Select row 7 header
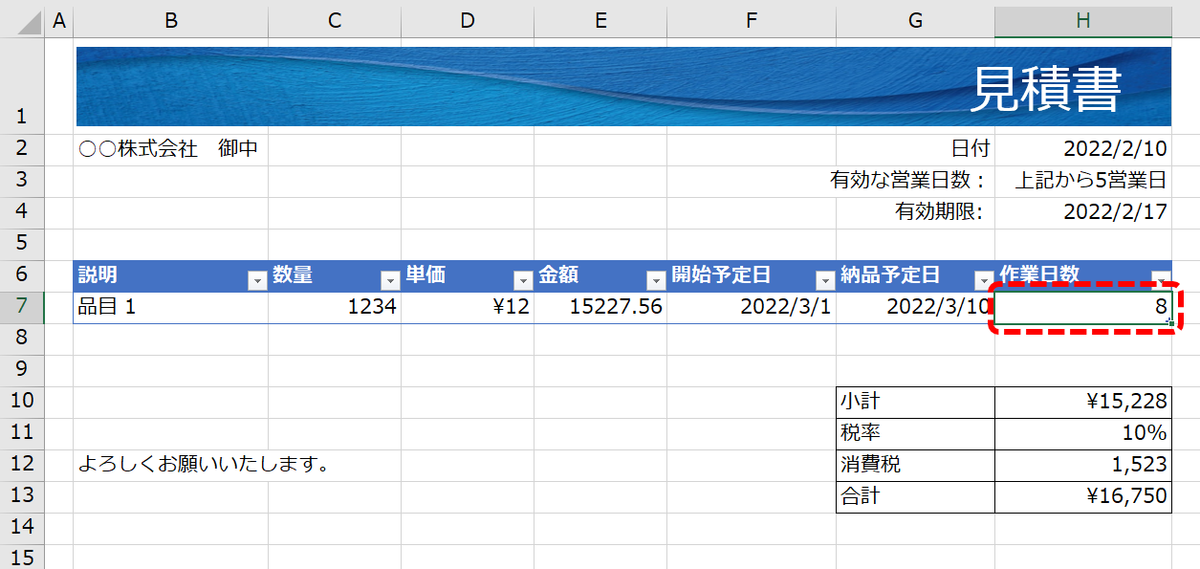 point(22,307)
